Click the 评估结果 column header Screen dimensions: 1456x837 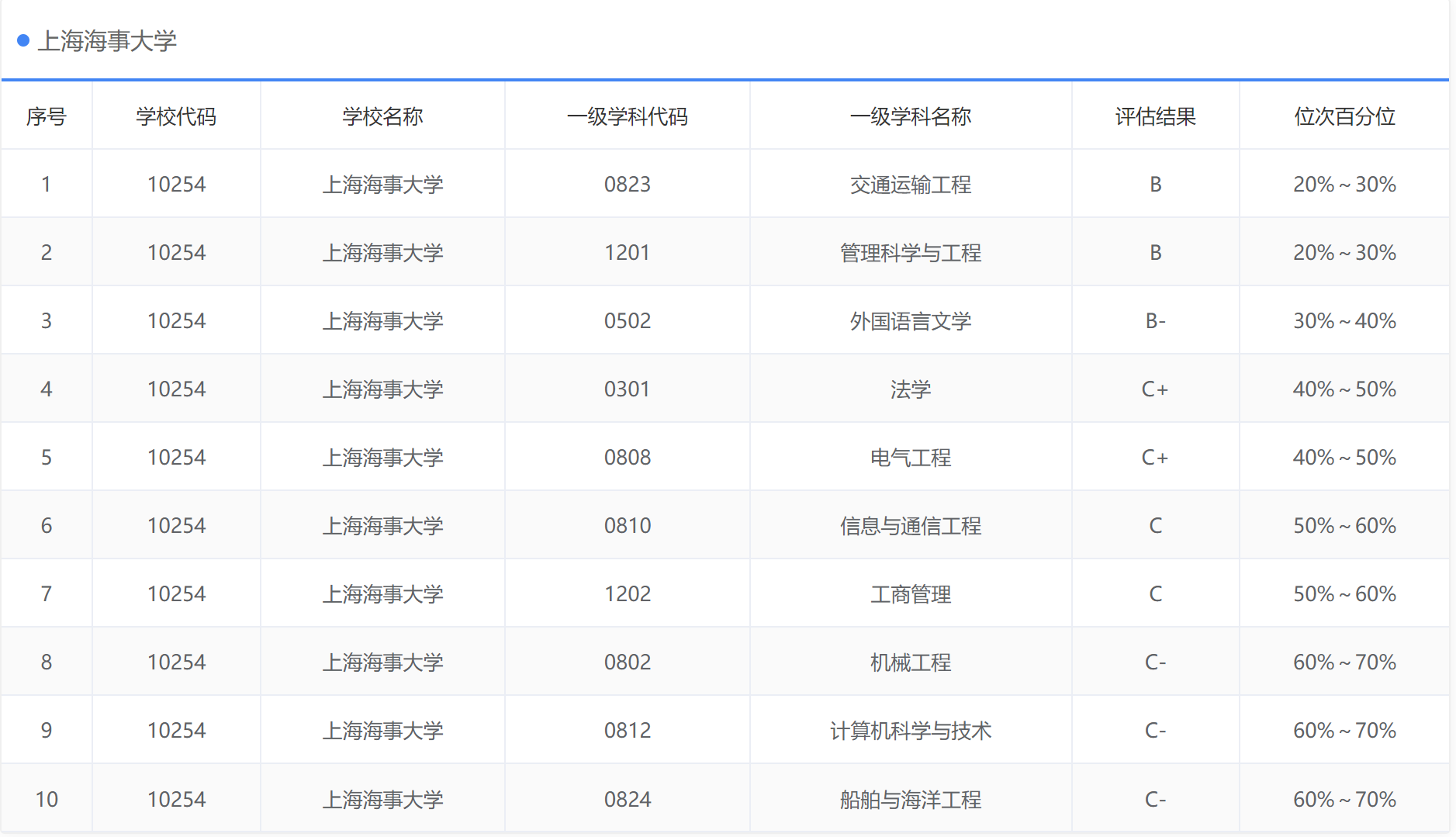click(x=1154, y=116)
